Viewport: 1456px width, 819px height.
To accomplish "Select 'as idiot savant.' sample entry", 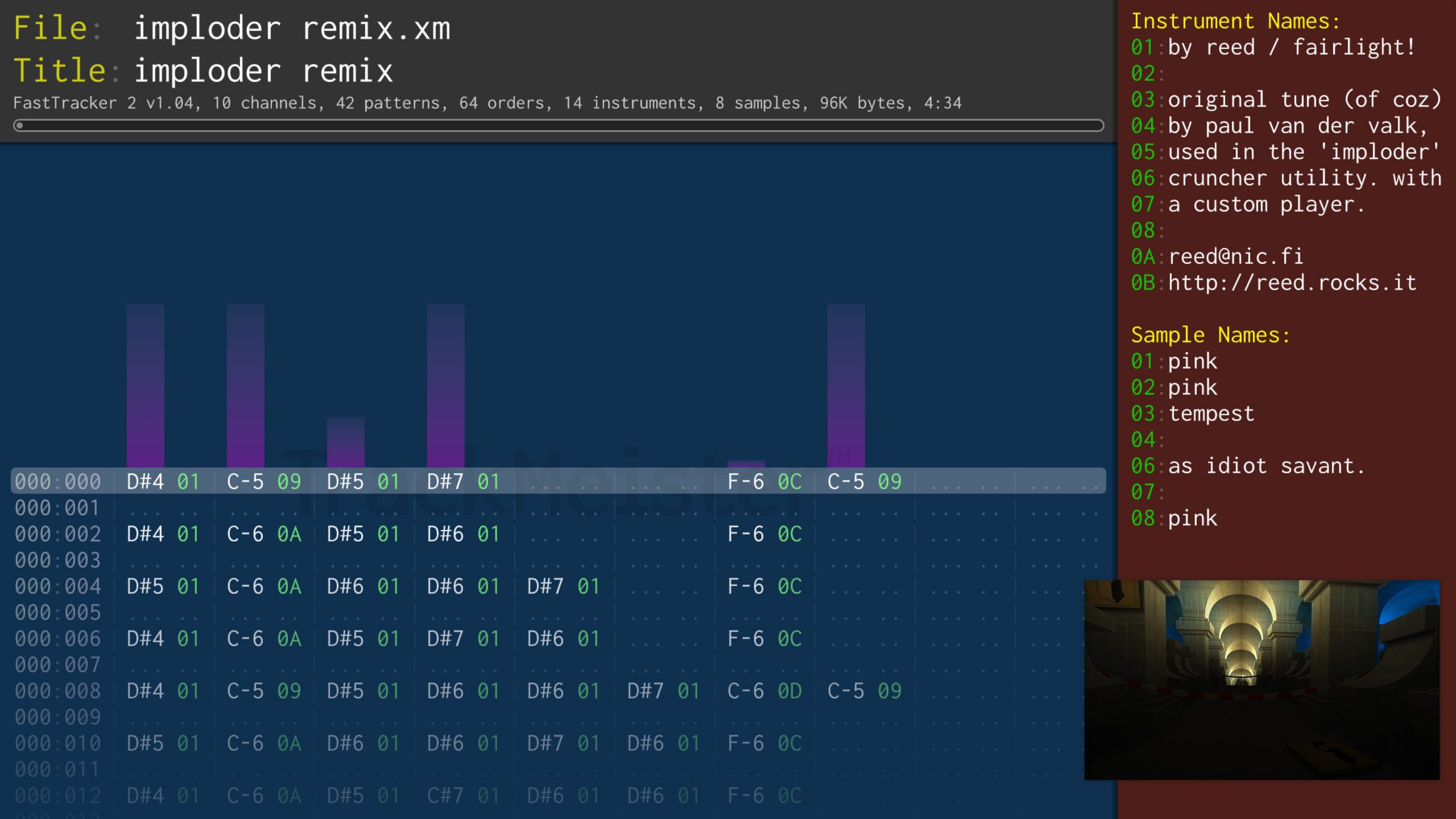I will point(1265,466).
